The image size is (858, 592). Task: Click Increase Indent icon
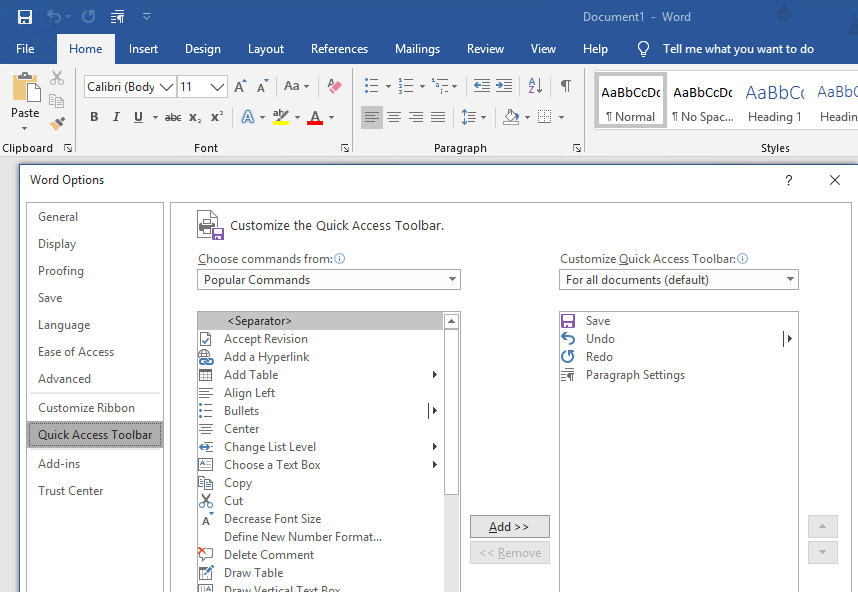[504, 86]
